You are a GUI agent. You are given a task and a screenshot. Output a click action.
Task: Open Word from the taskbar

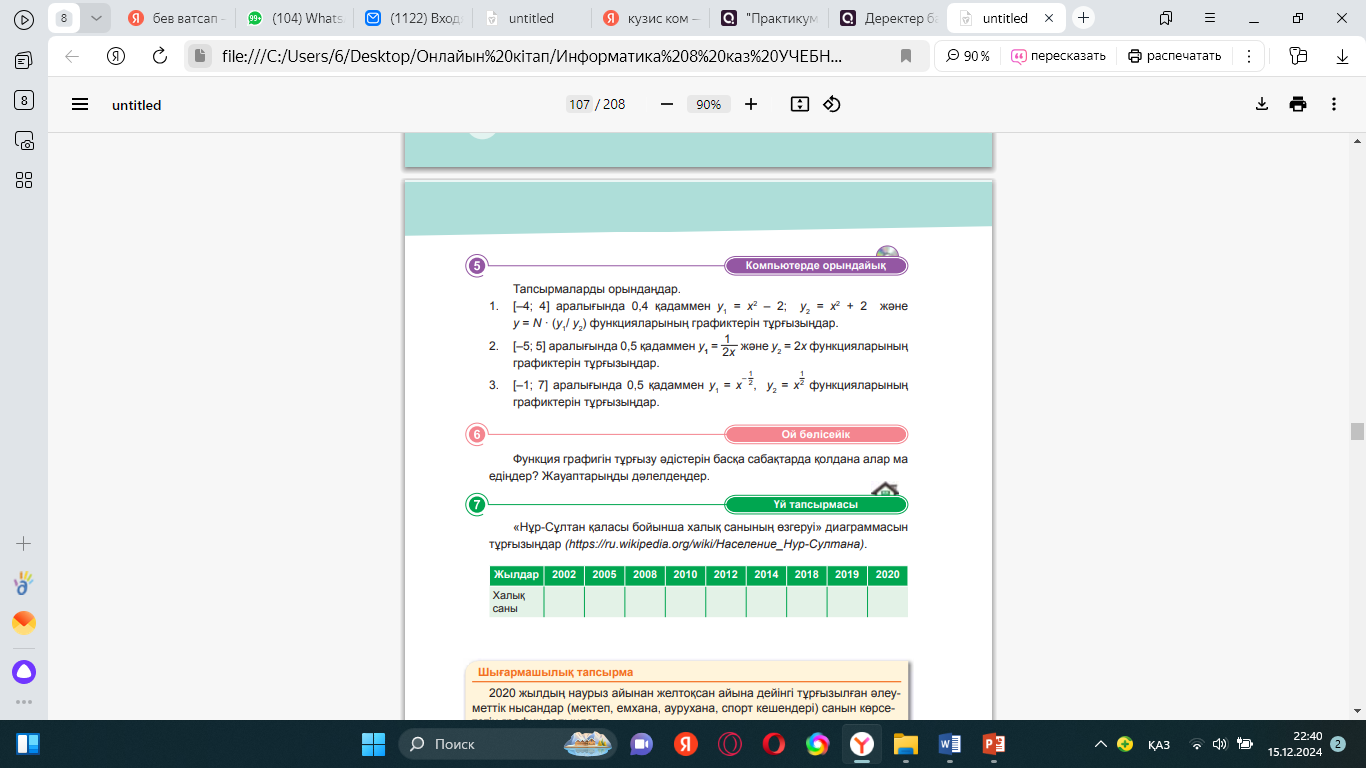pos(949,744)
